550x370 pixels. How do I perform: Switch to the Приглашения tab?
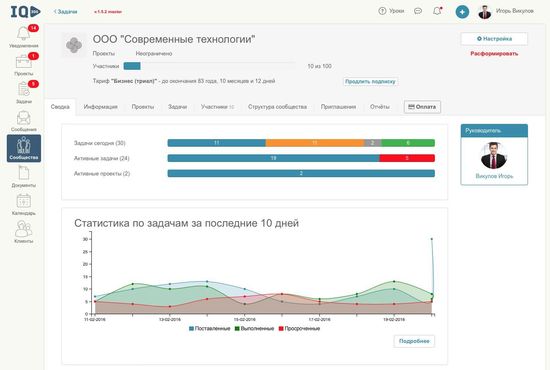(338, 107)
